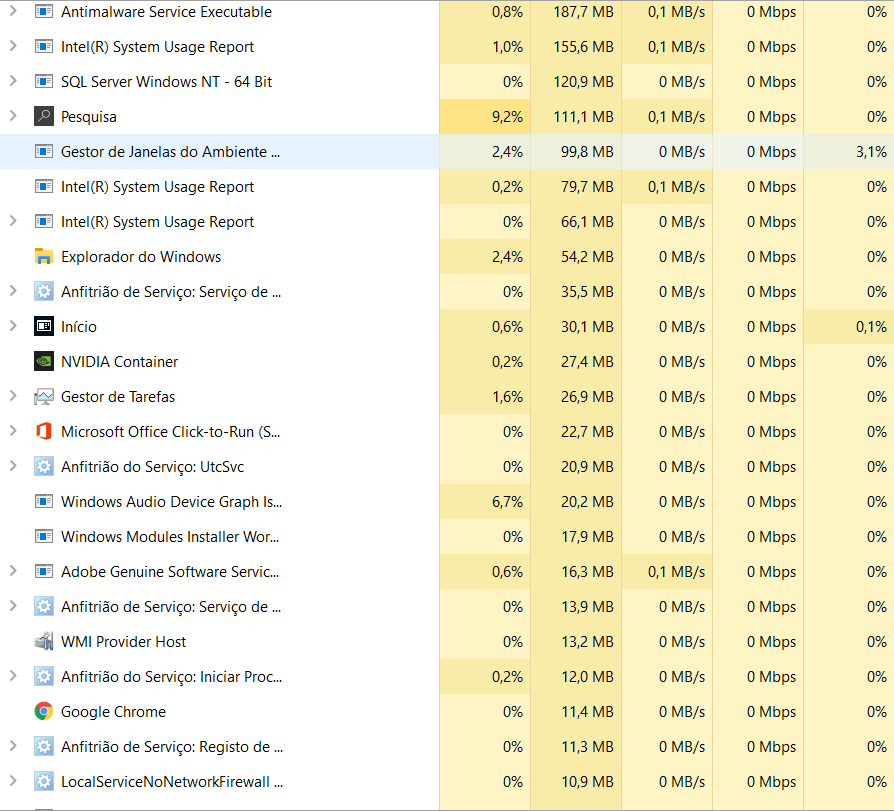894x811 pixels.
Task: Click the Windows Modules Installer Worker icon
Action: 44,536
